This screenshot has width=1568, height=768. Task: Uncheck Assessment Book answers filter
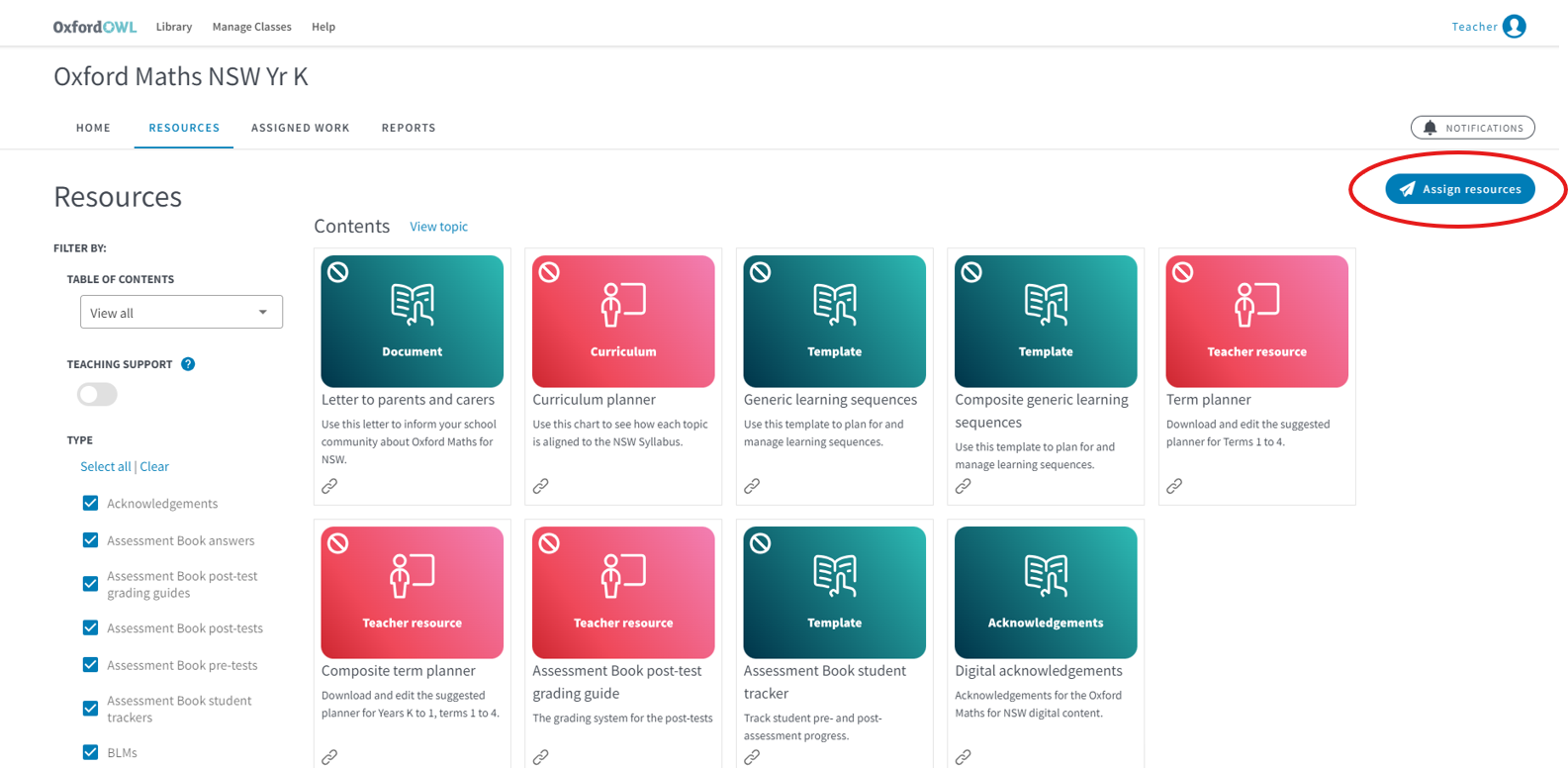coord(90,540)
